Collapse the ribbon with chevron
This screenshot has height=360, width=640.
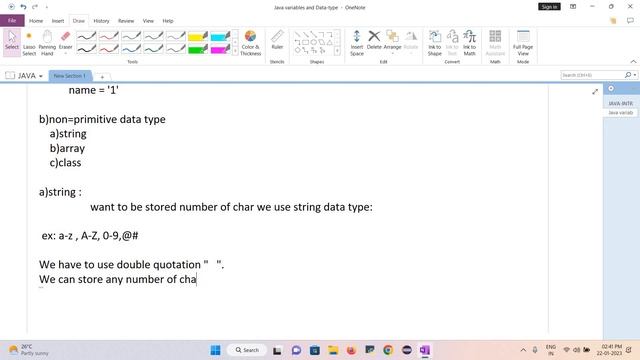(633, 62)
